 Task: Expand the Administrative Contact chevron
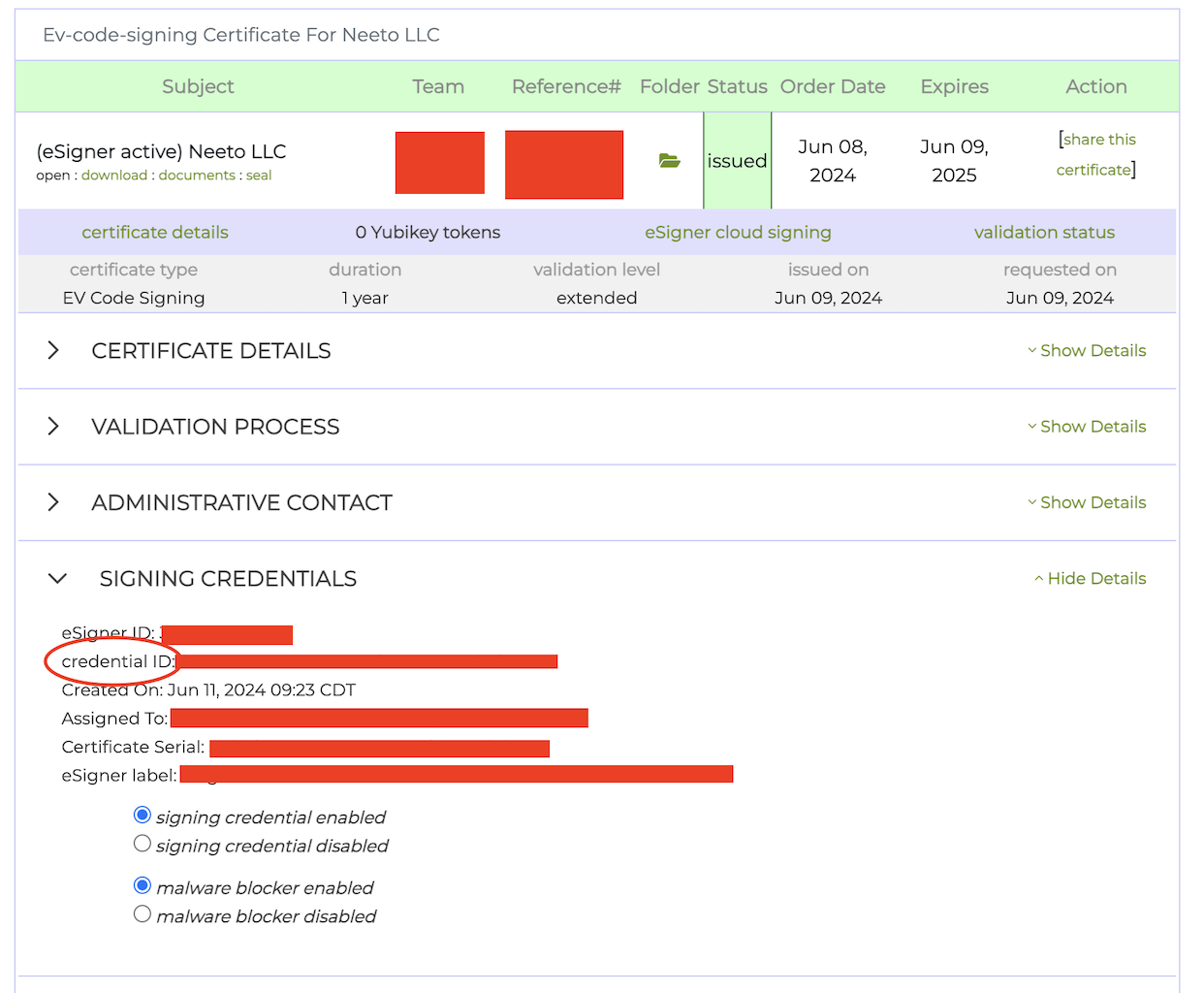[53, 502]
